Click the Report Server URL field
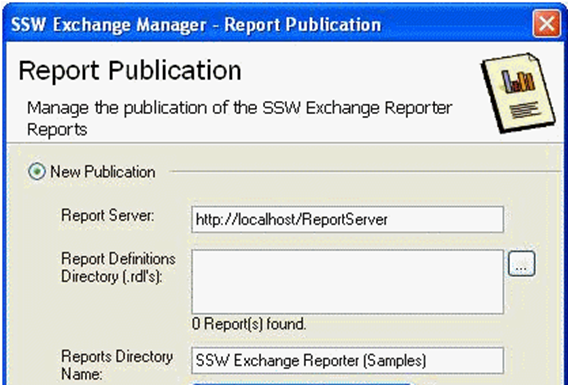Image resolution: width=569 pixels, height=386 pixels. (347, 219)
